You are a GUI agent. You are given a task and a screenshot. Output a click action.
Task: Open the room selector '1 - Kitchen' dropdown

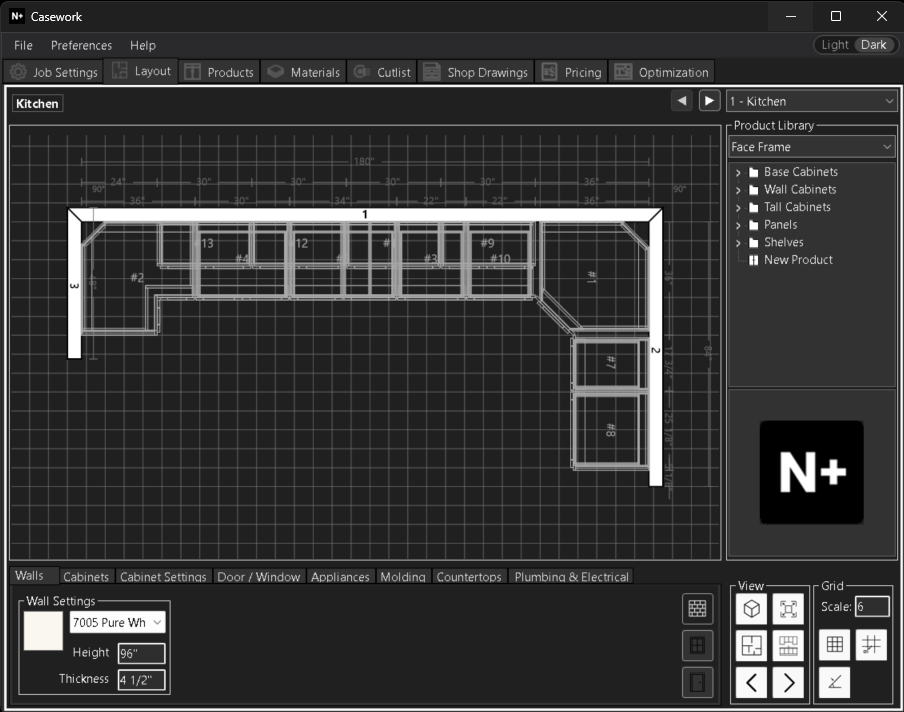point(812,101)
